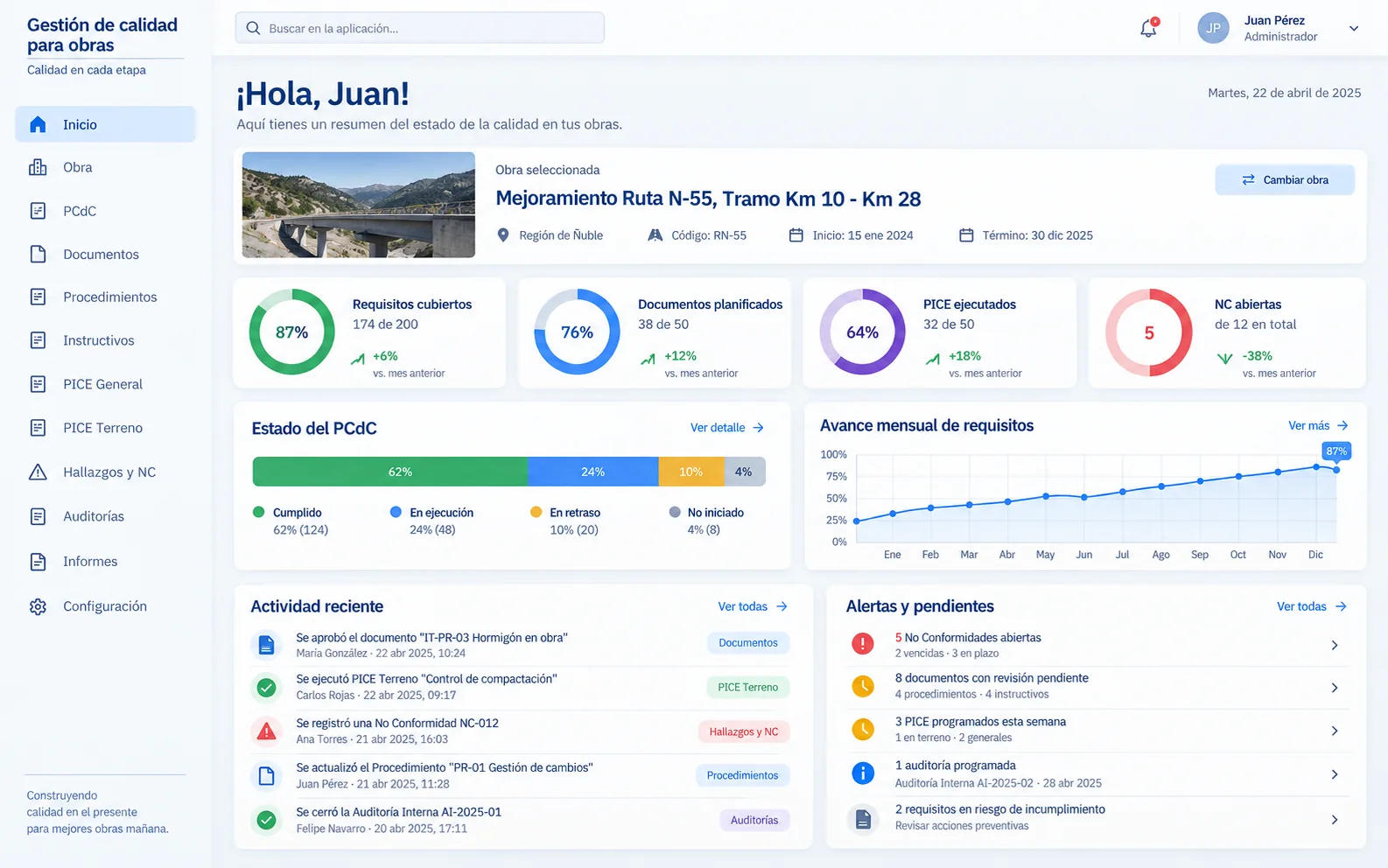Click document icon for requisitos en riesgo
The width and height of the screenshot is (1388, 868).
tap(863, 819)
